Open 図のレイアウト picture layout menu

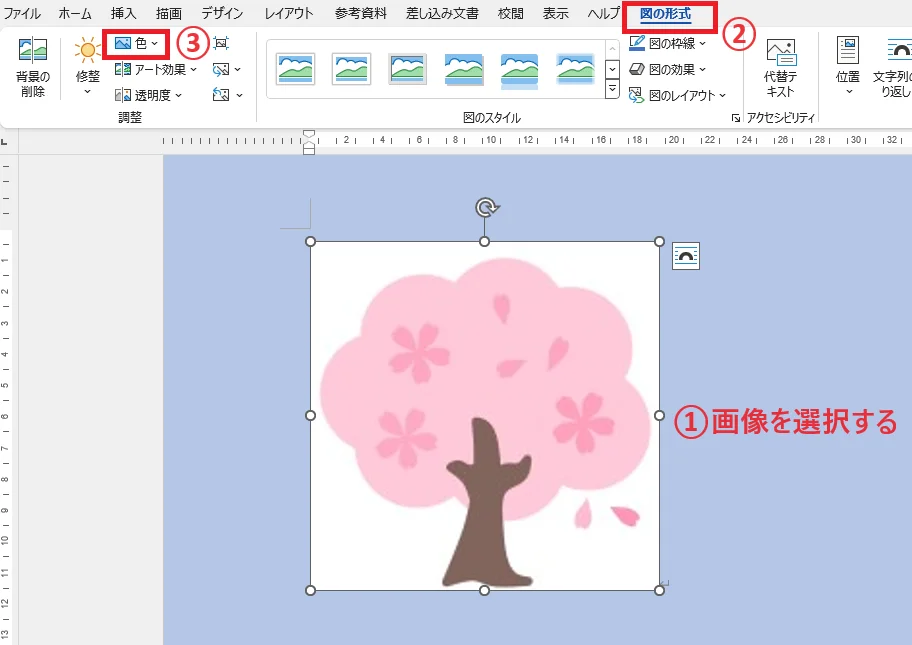(x=678, y=95)
